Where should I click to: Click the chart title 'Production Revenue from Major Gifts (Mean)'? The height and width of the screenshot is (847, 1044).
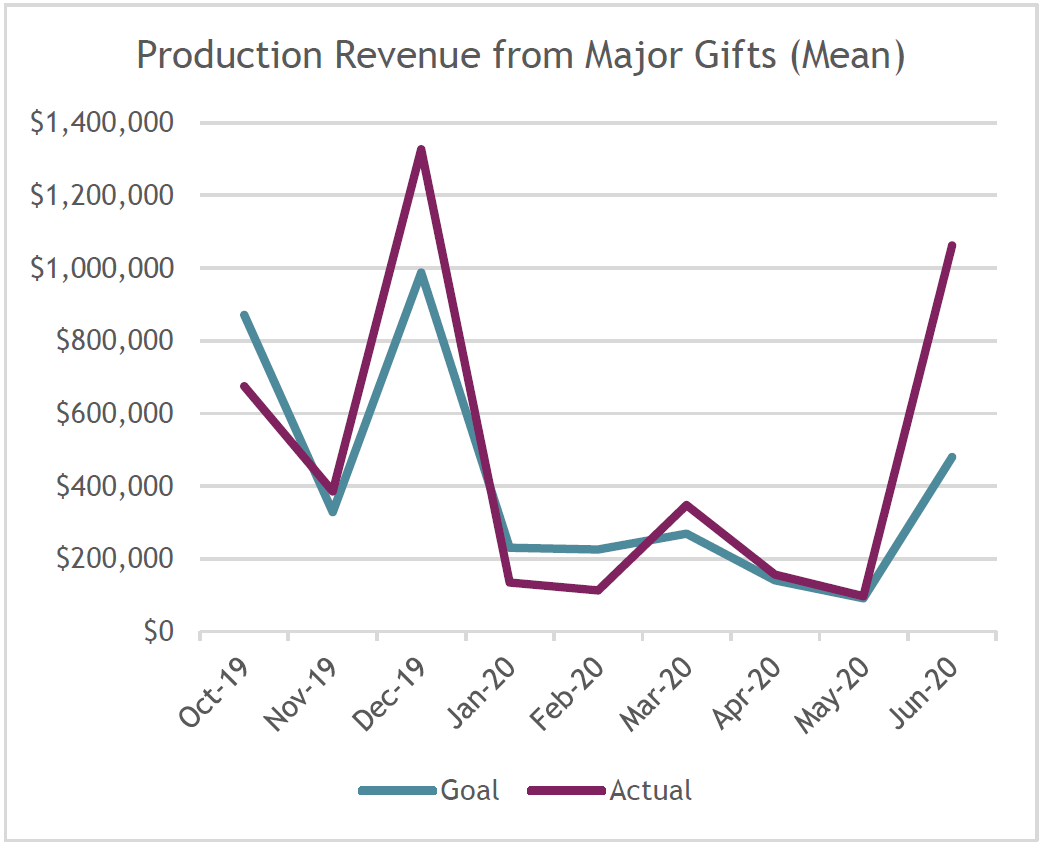pos(521,55)
